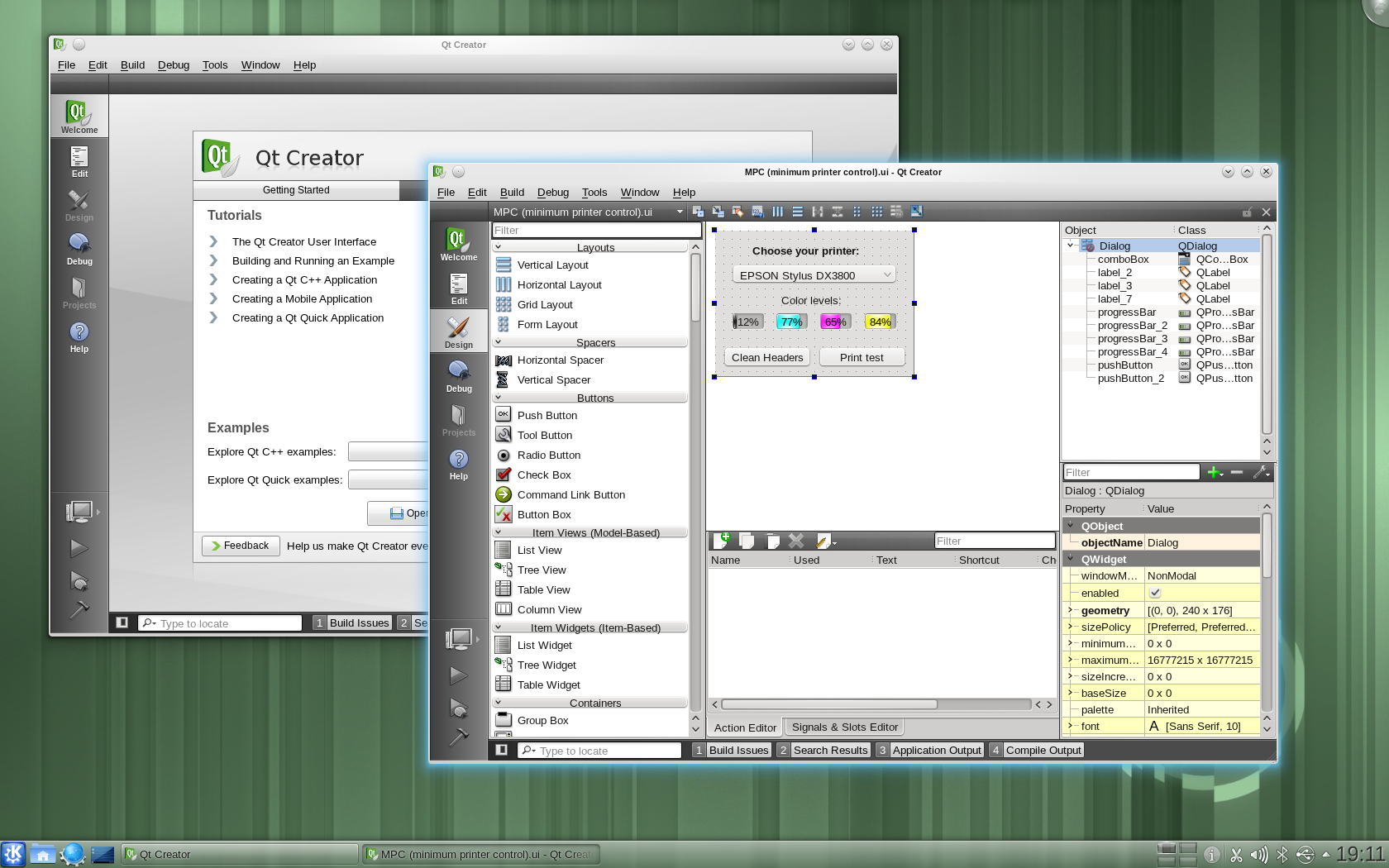Switch to Debug mode in front sidebar

[x=459, y=375]
